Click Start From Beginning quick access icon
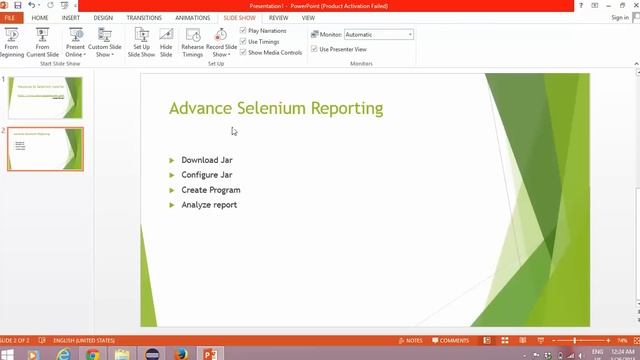The height and width of the screenshot is (360, 640). [x=64, y=5]
